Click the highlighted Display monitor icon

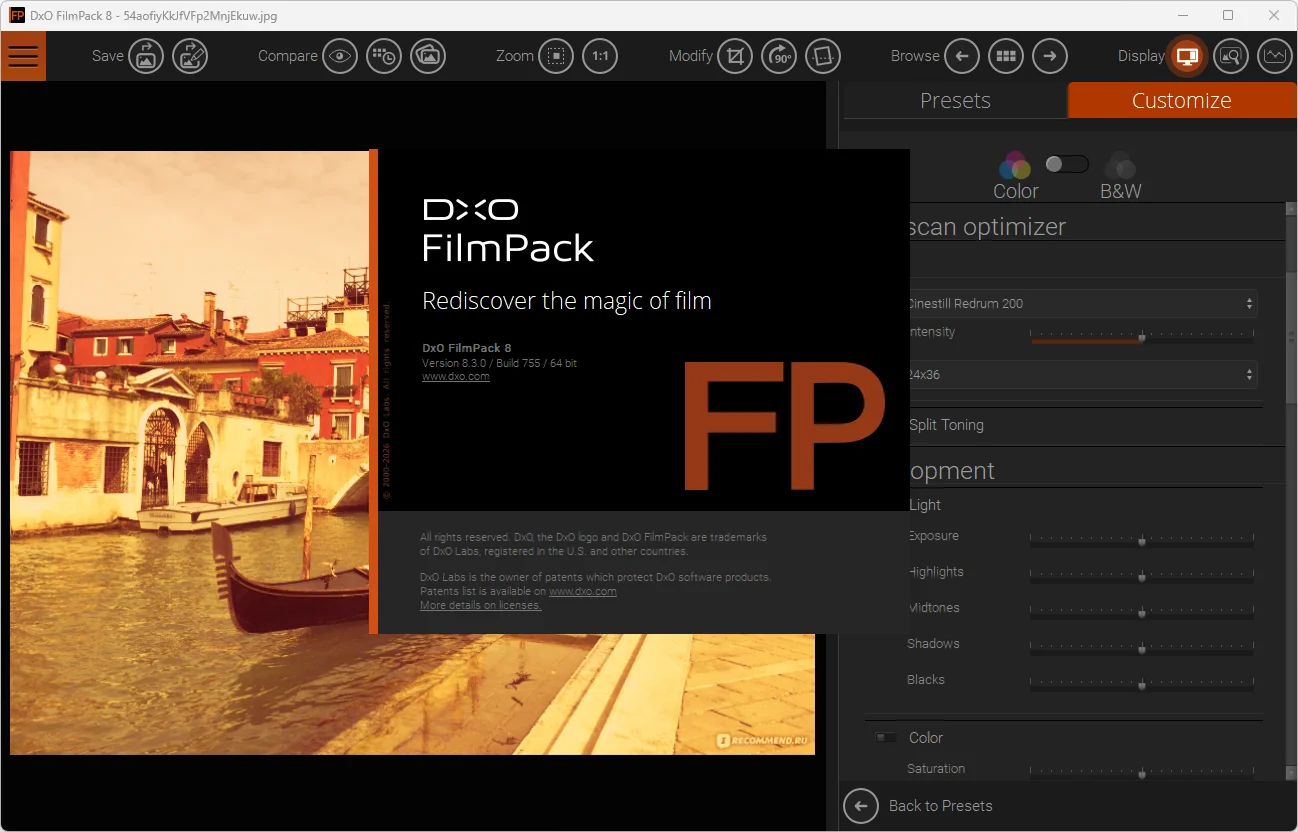1187,56
